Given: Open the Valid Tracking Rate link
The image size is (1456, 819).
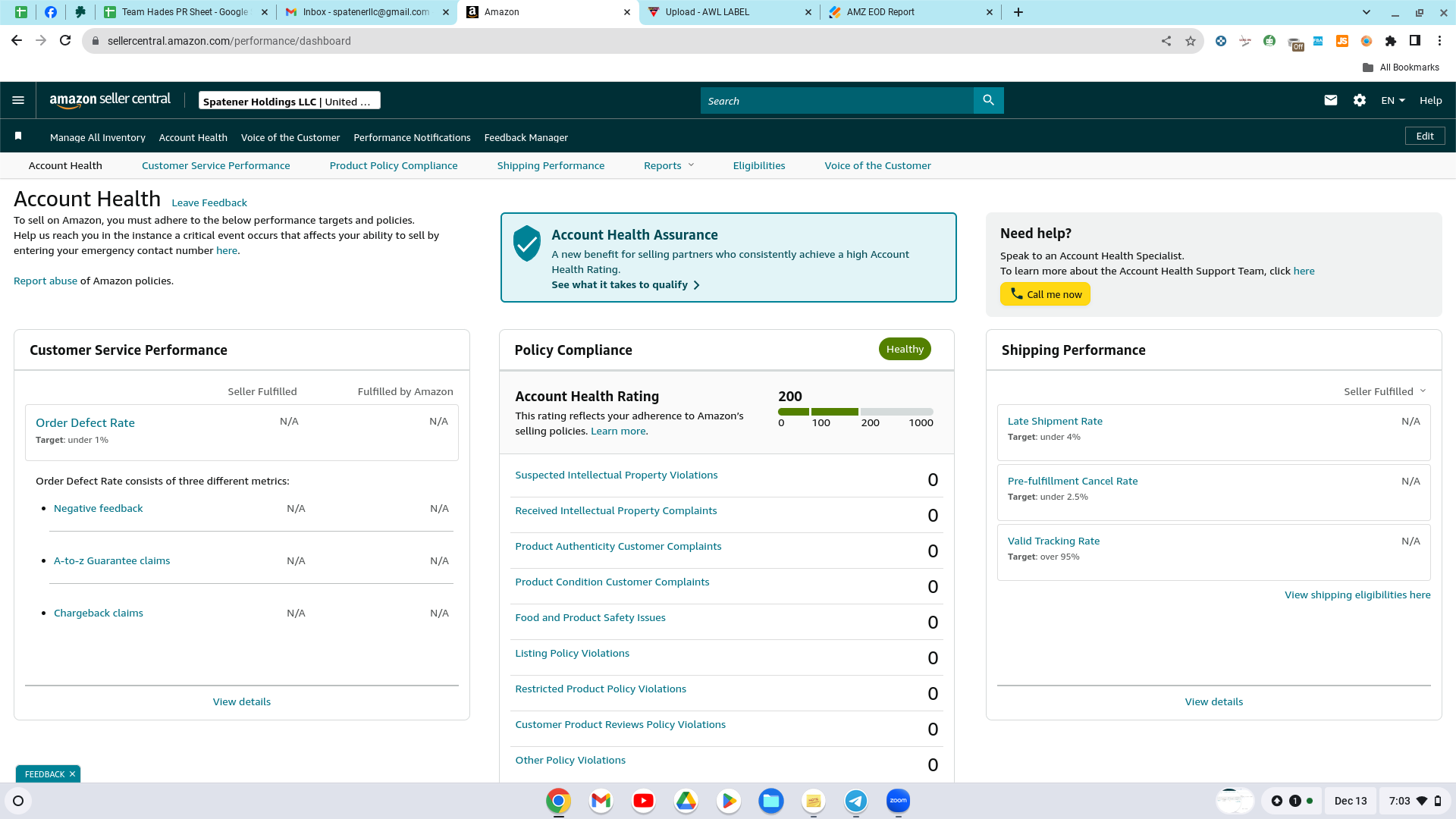Looking at the screenshot, I should click(1053, 541).
